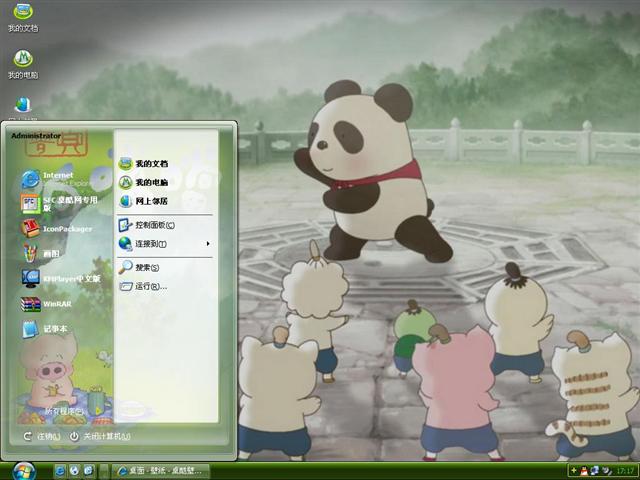
Task: Click network computers tray icon
Action: (595, 471)
